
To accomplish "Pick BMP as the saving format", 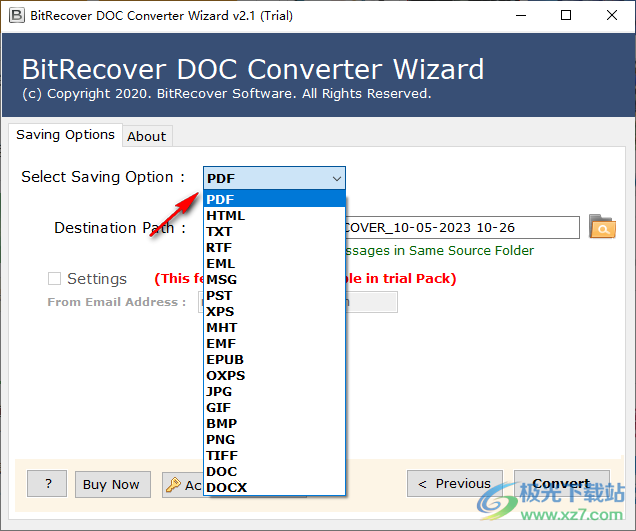I will coord(275,424).
